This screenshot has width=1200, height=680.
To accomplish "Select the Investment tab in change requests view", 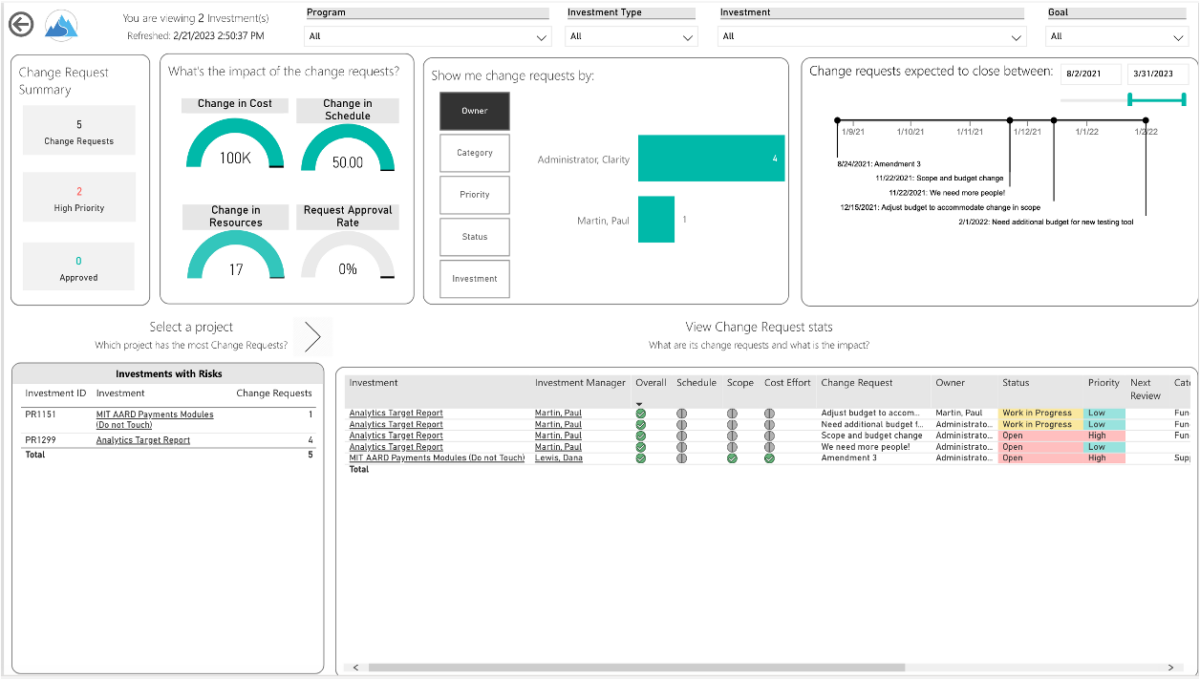I will pyautogui.click(x=474, y=278).
